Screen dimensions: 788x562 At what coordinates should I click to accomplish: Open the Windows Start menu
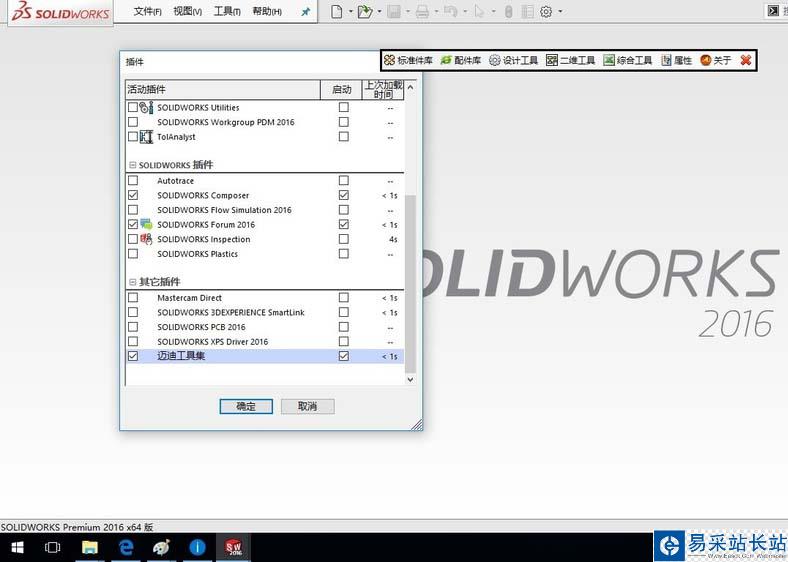pyautogui.click(x=18, y=547)
